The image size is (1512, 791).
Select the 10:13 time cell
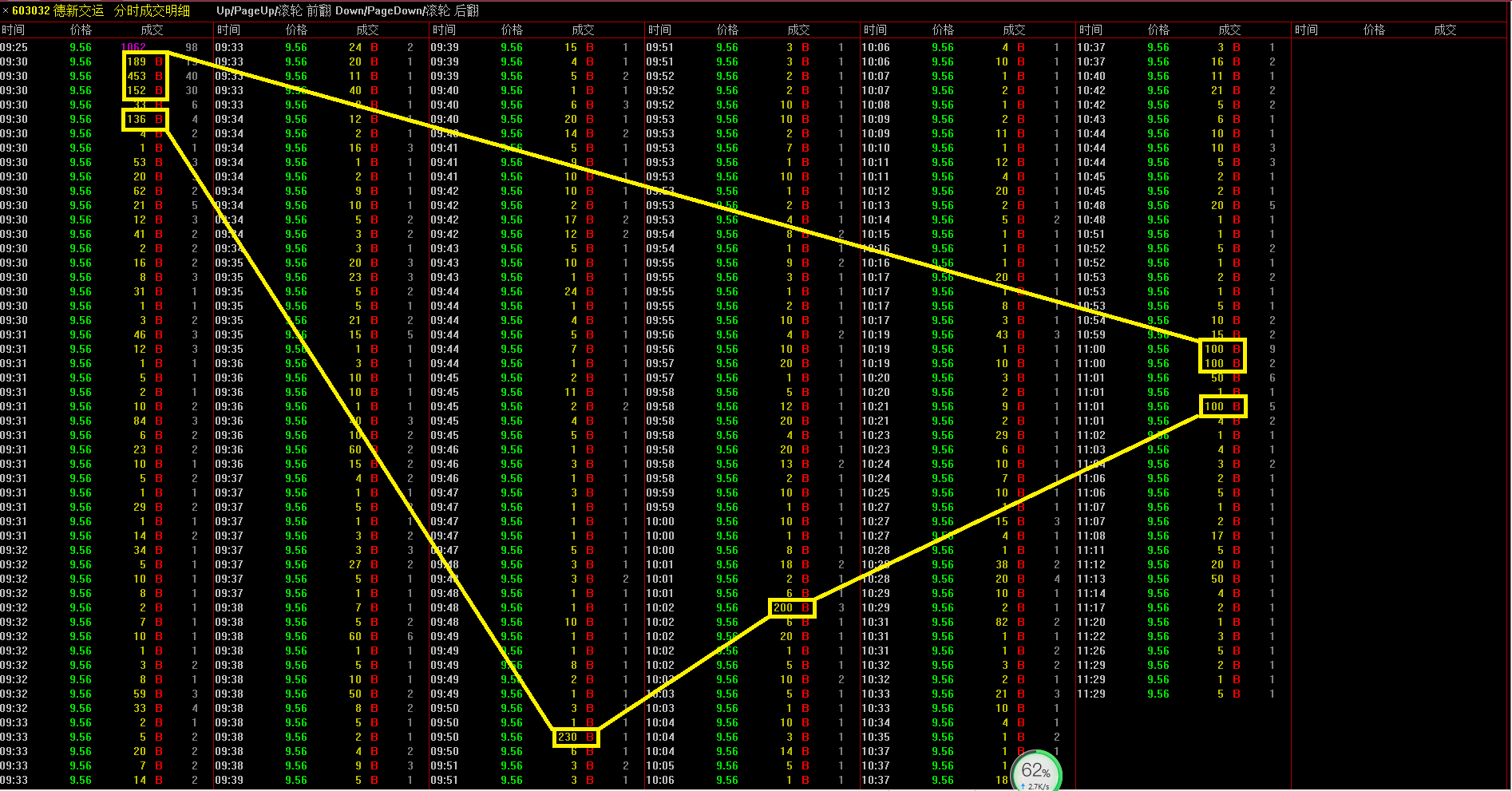[x=876, y=205]
